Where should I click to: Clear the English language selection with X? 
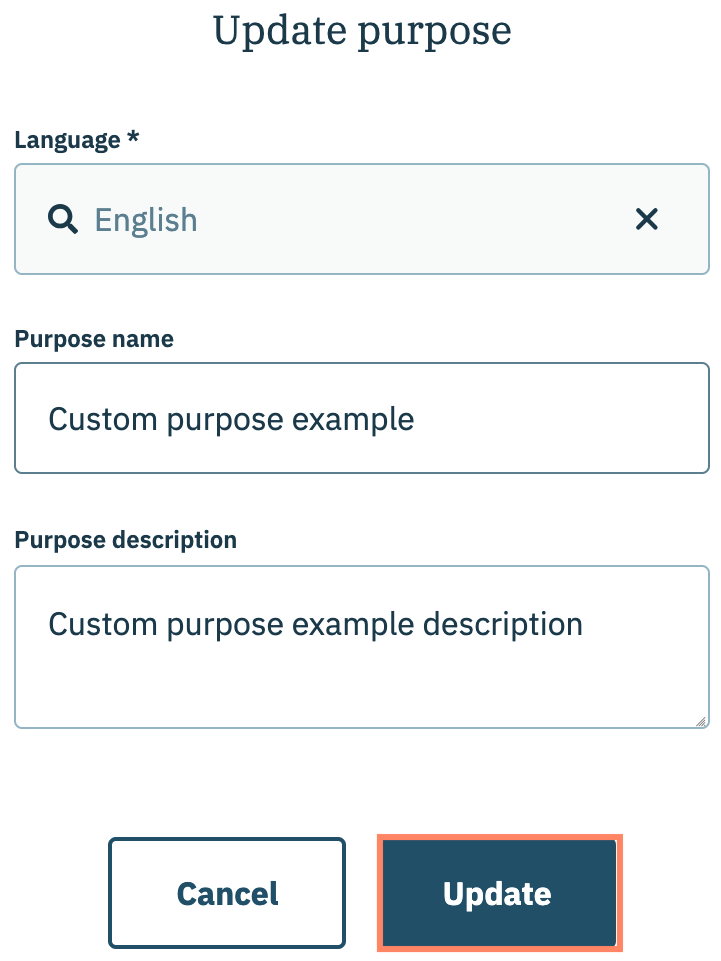pos(647,220)
